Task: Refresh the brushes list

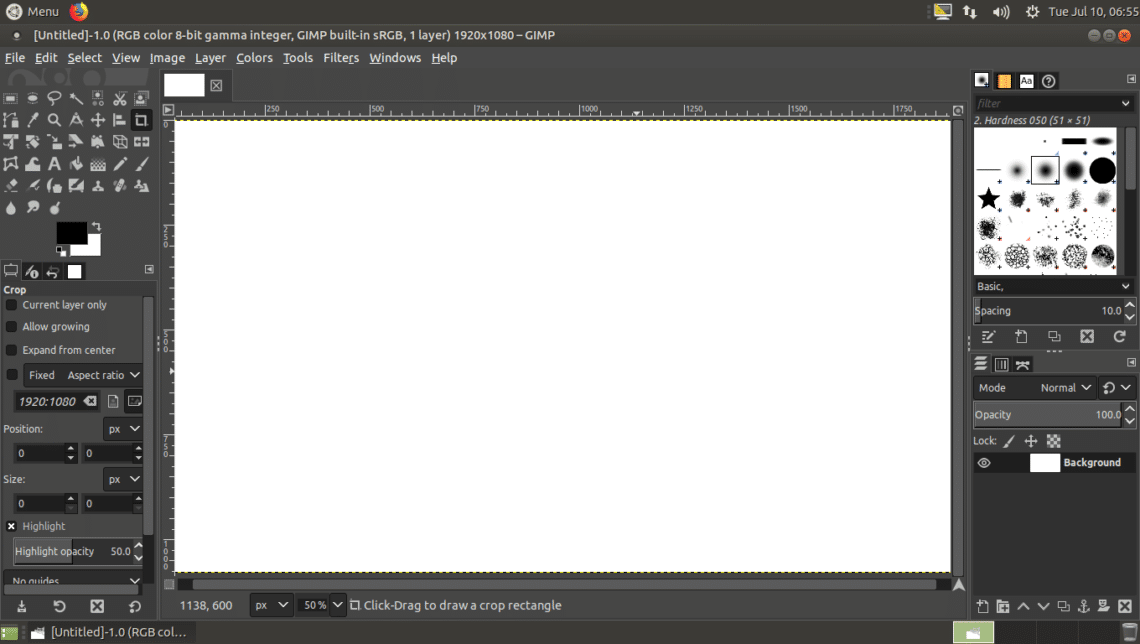Action: tap(1120, 337)
